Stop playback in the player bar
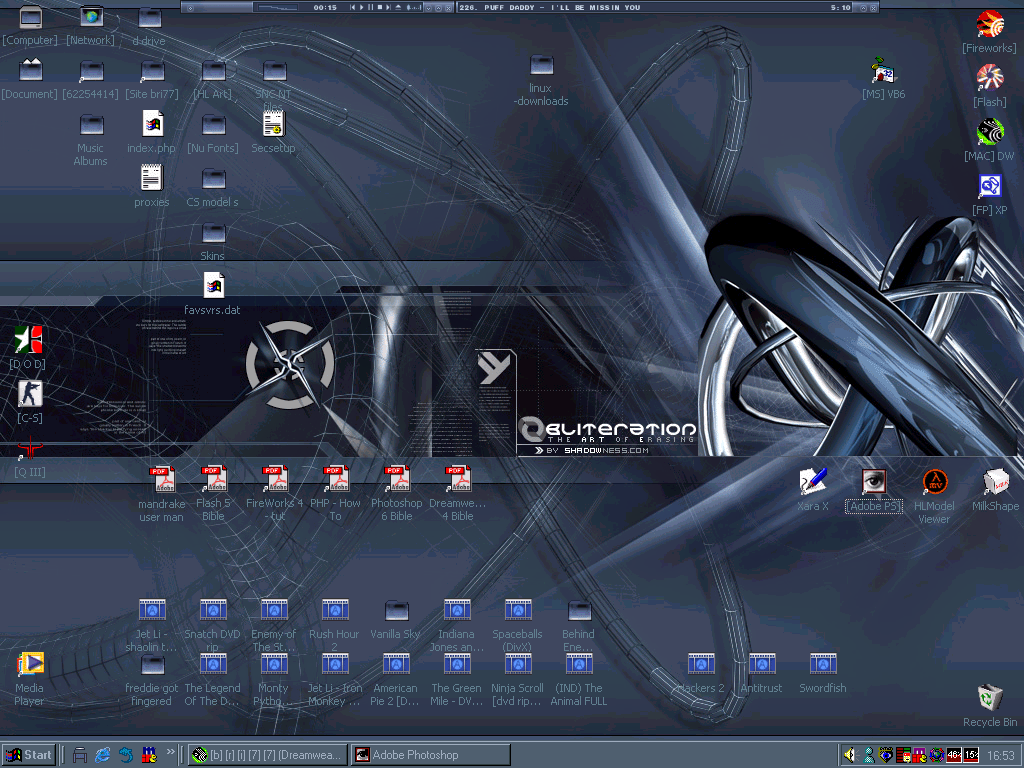The height and width of the screenshot is (768, 1024). tap(379, 7)
